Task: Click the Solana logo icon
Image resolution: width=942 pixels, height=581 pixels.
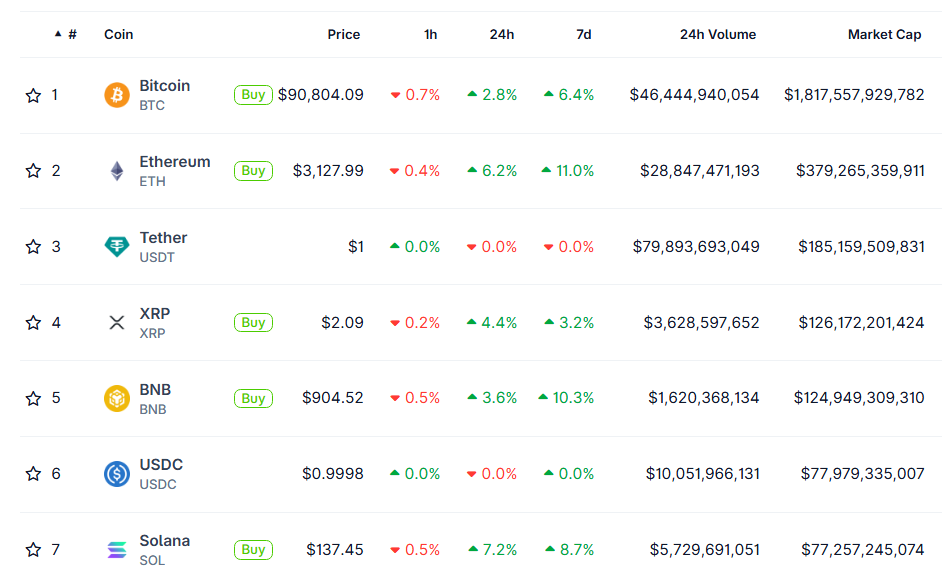Action: pos(117,550)
